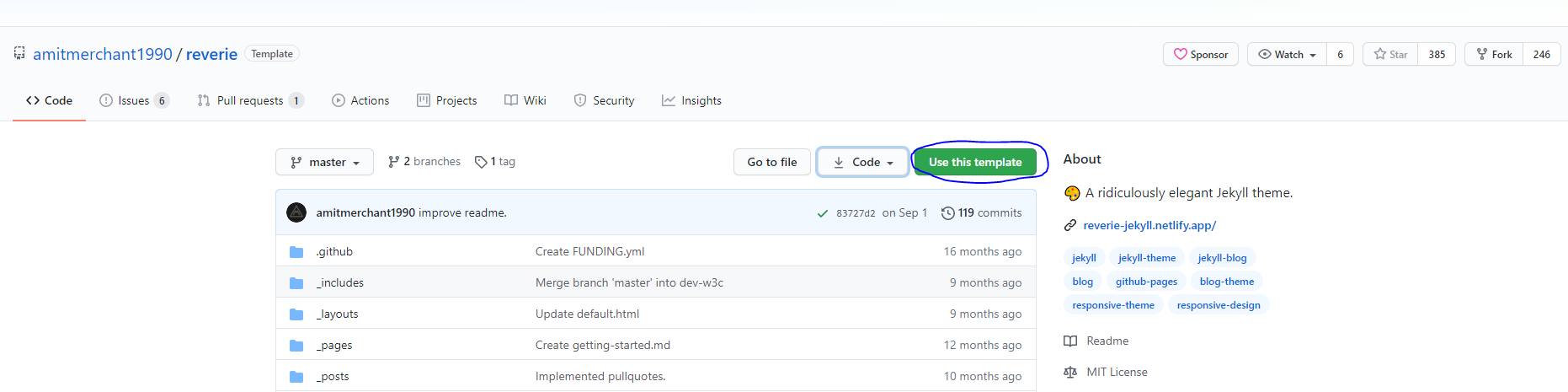
Task: Select the jekyll topic tag
Action: 1084,258
